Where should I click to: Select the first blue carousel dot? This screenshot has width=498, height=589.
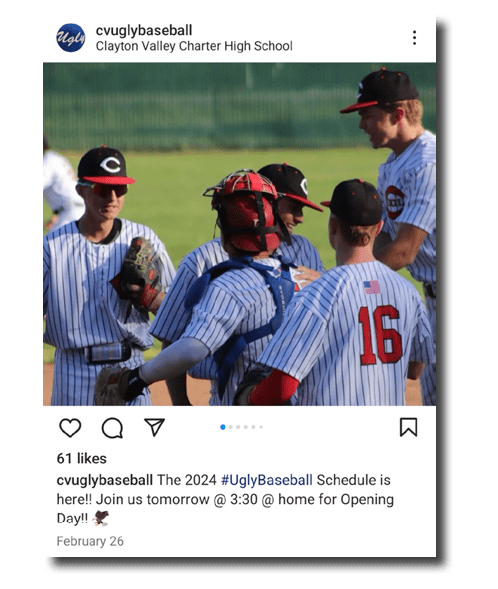tap(223, 427)
